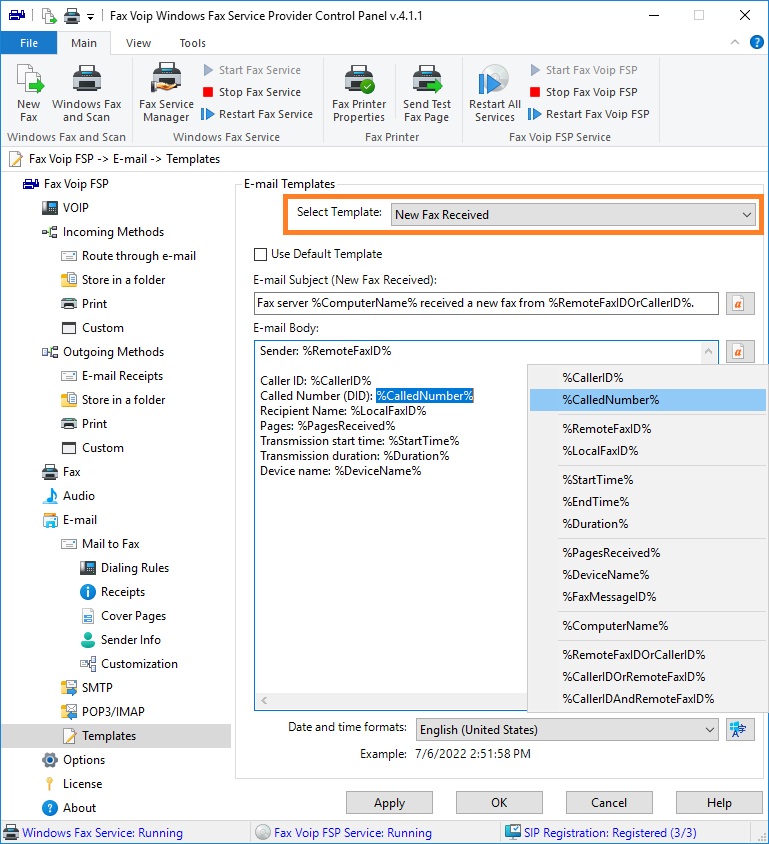Choose %RemoteFaxIDOrCallerID% from the variable menu
769x844 pixels.
coord(647,656)
